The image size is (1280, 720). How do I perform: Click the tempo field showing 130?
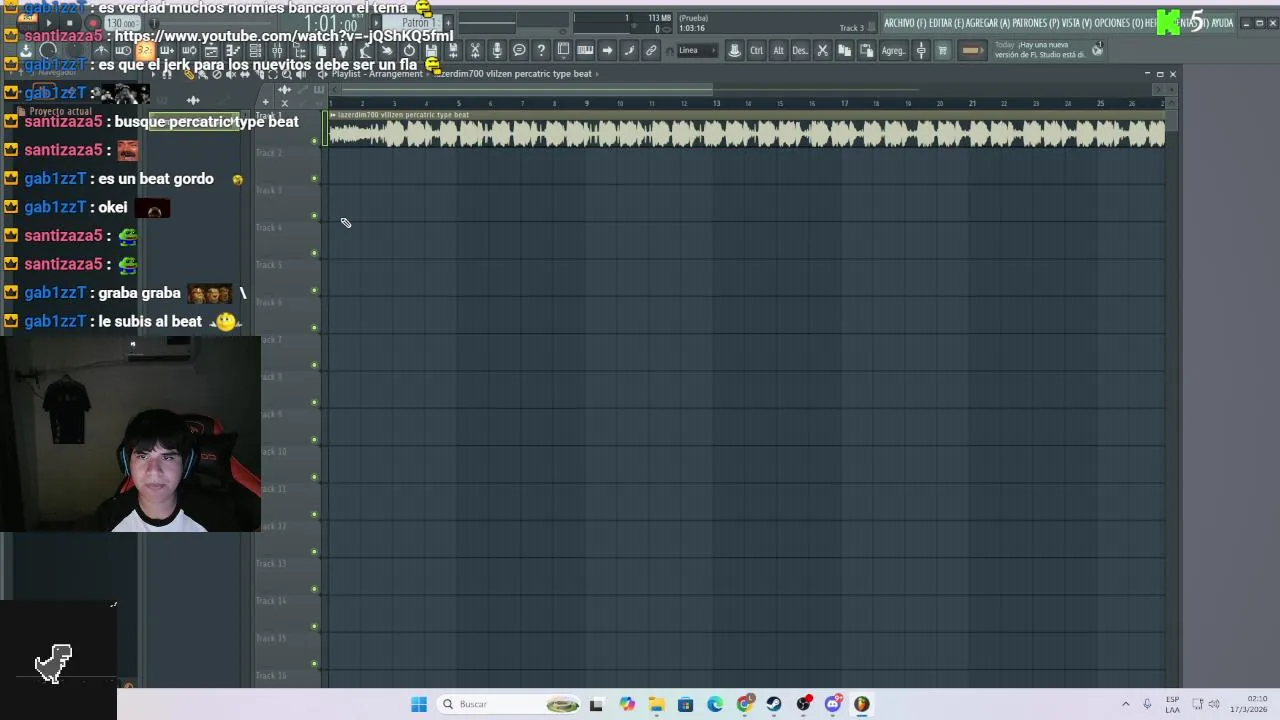(x=123, y=23)
